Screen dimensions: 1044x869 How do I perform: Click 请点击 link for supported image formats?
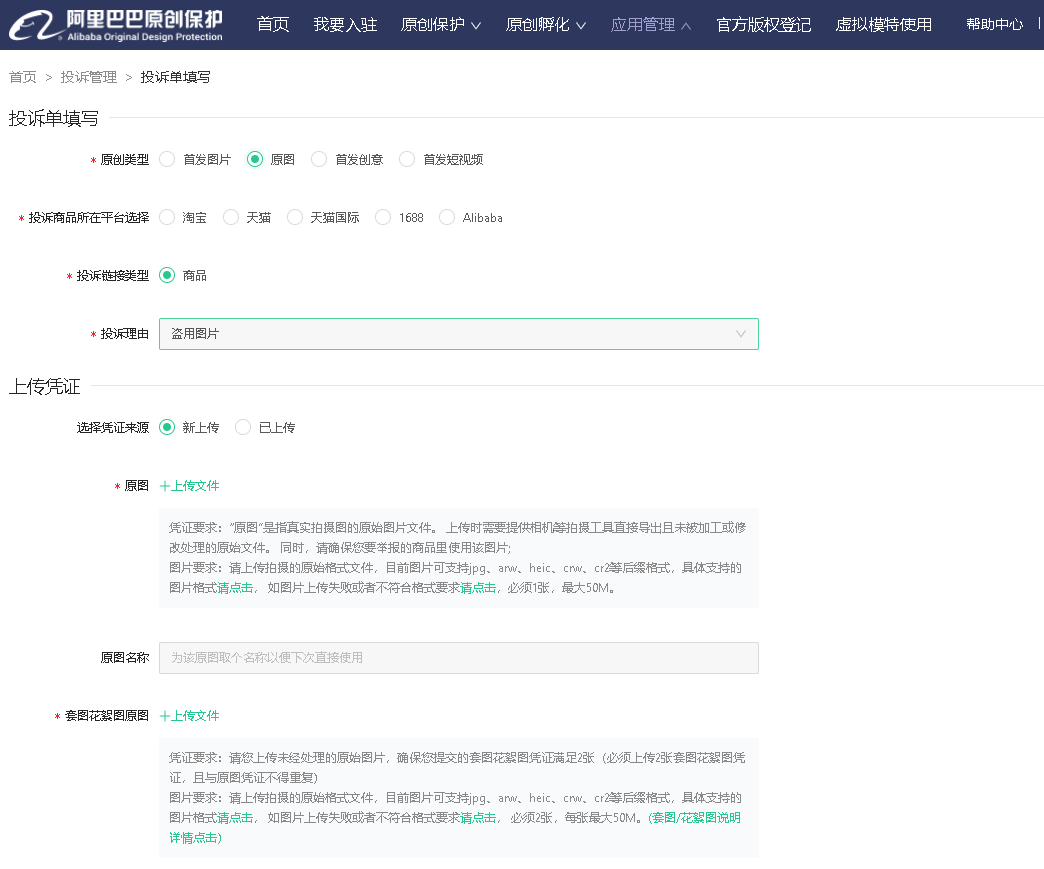click(236, 588)
